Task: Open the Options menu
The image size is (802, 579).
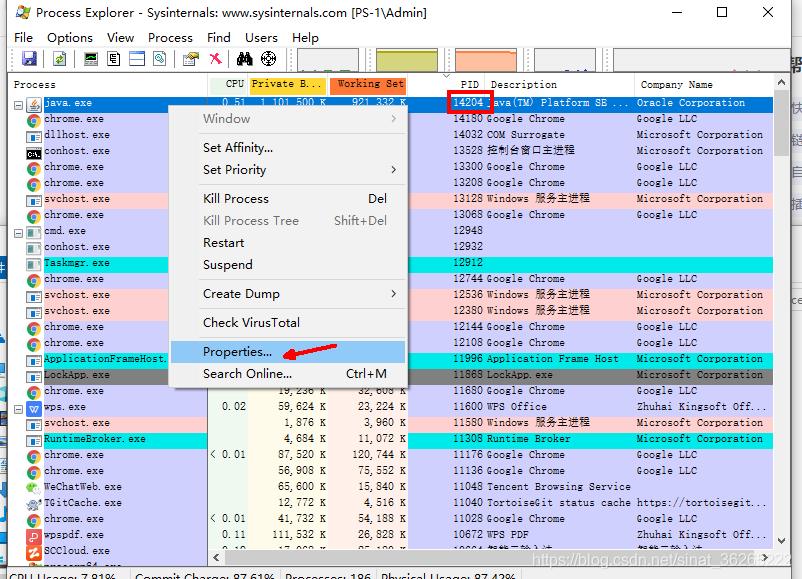Action: (70, 38)
